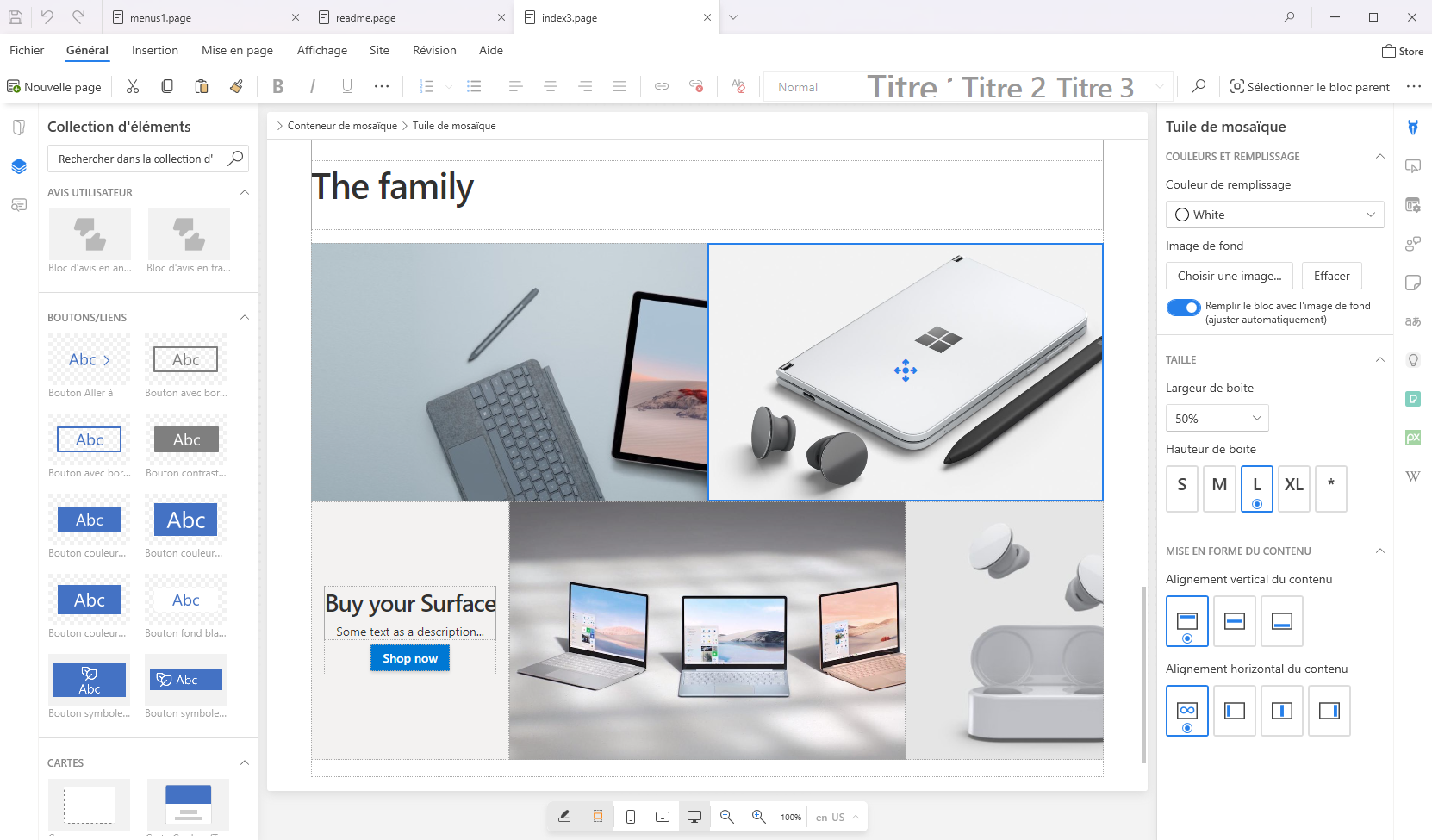Click Choisir une image button
The image size is (1432, 840).
[x=1230, y=276]
